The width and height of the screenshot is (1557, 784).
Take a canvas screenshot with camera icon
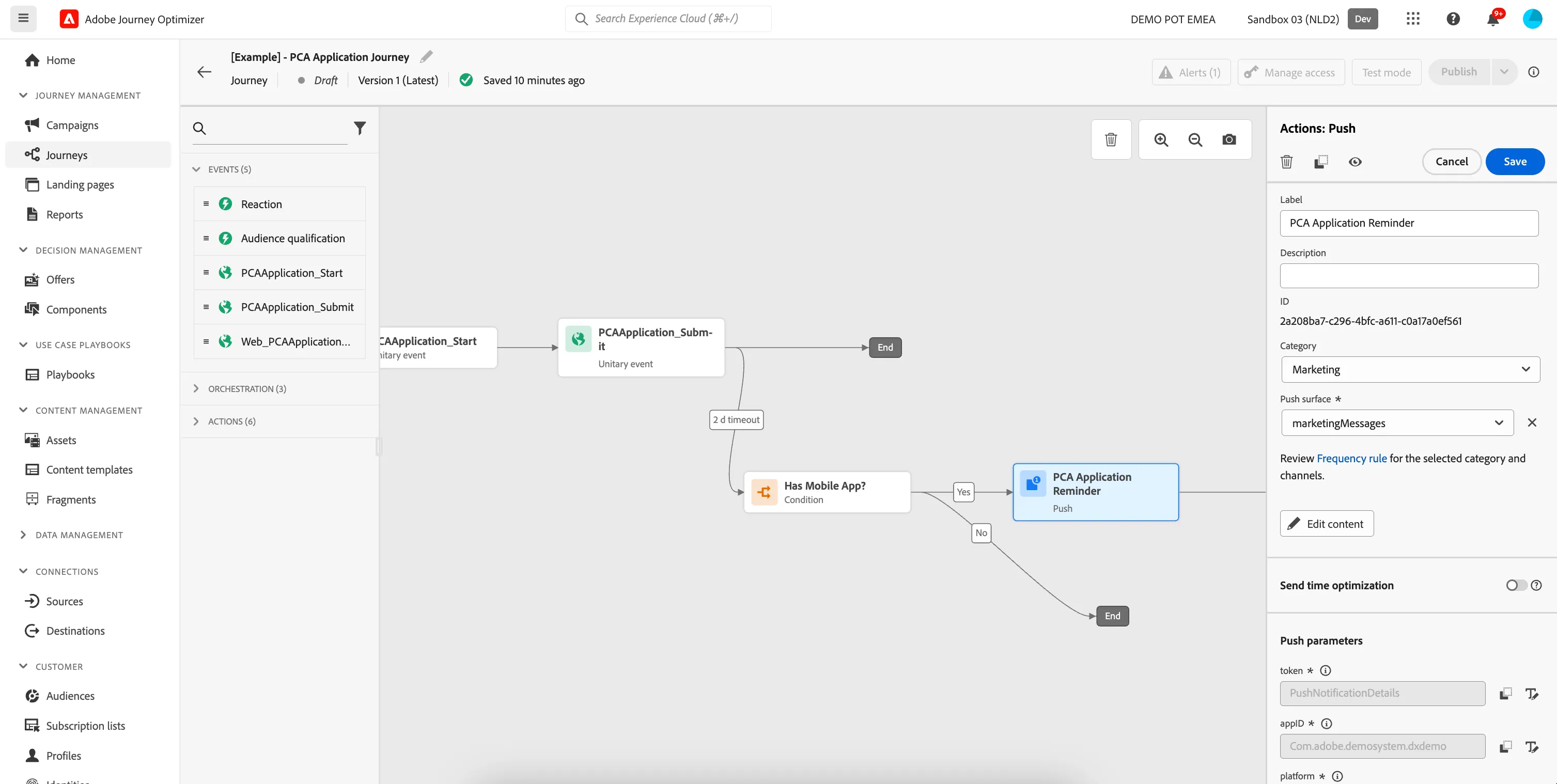click(x=1229, y=139)
